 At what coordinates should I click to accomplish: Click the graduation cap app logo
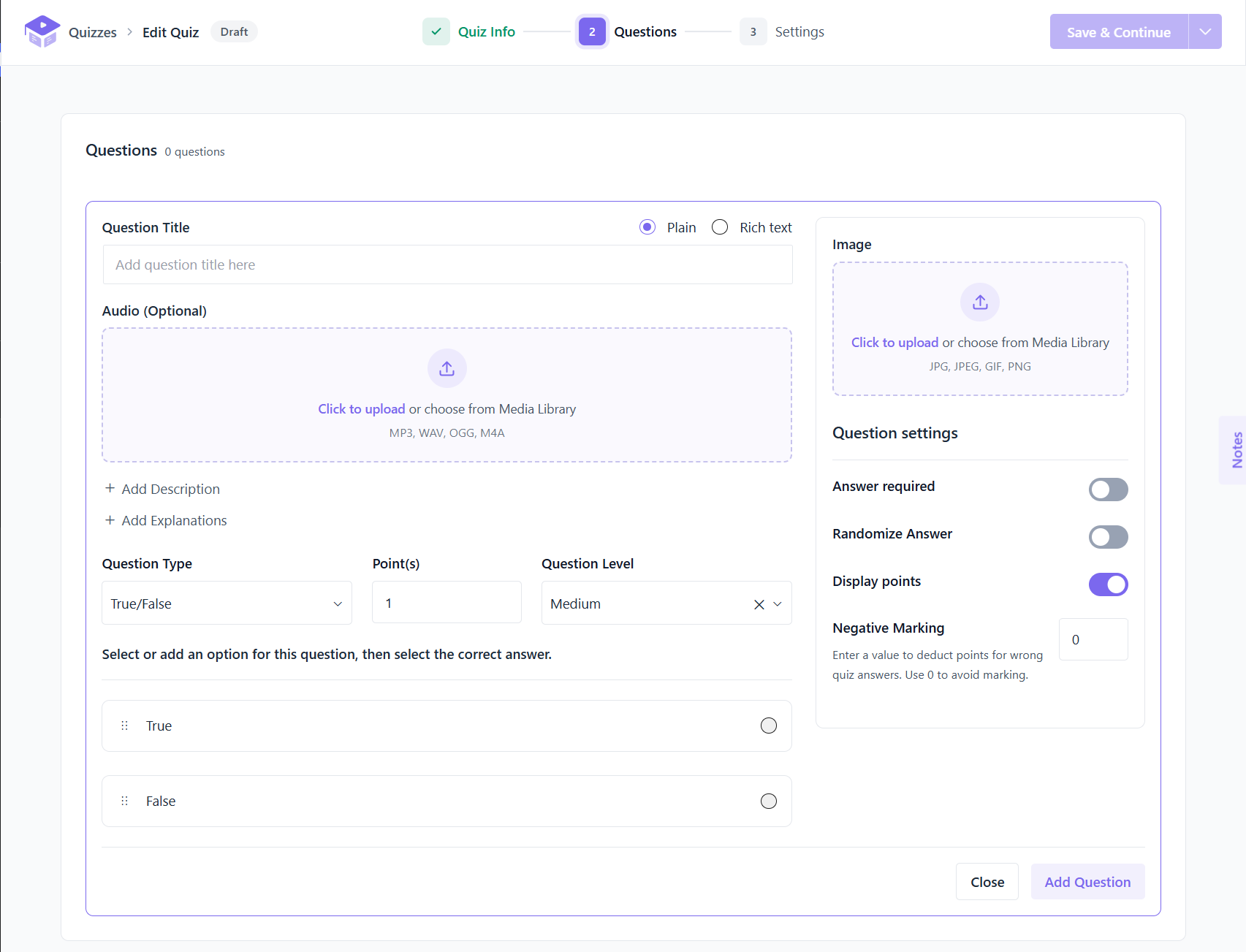pos(42,31)
